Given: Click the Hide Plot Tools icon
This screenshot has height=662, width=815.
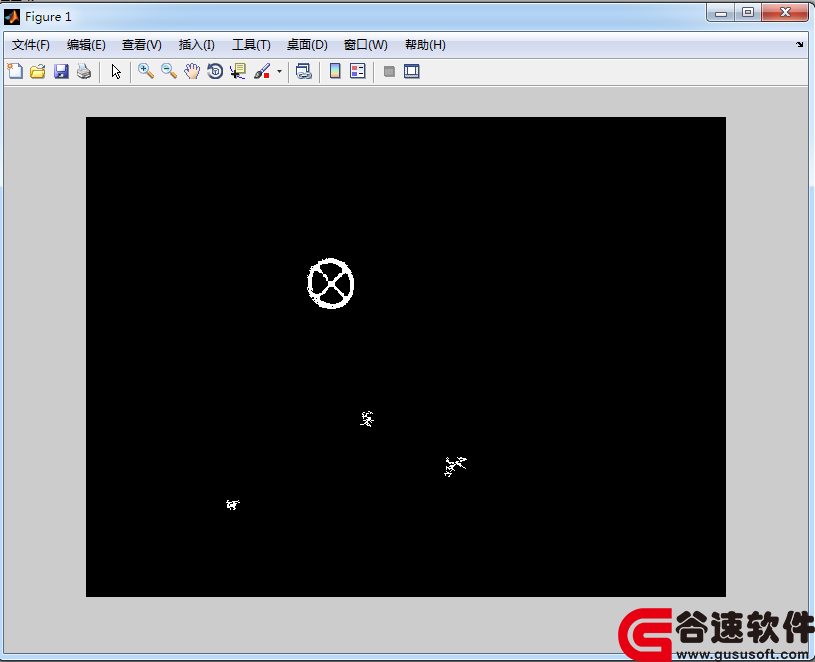Looking at the screenshot, I should pos(389,71).
